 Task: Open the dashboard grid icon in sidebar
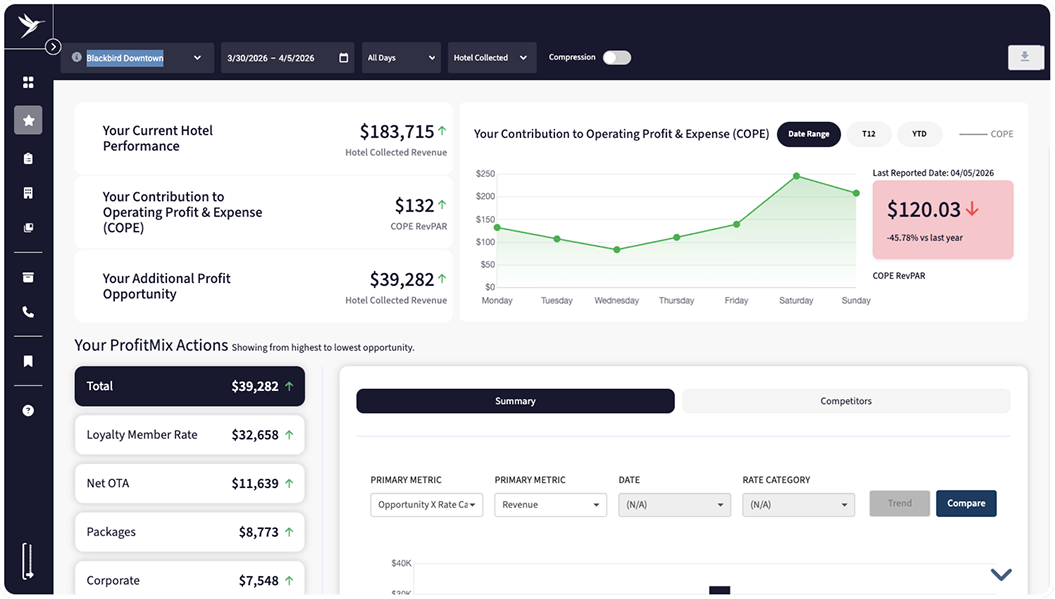28,82
